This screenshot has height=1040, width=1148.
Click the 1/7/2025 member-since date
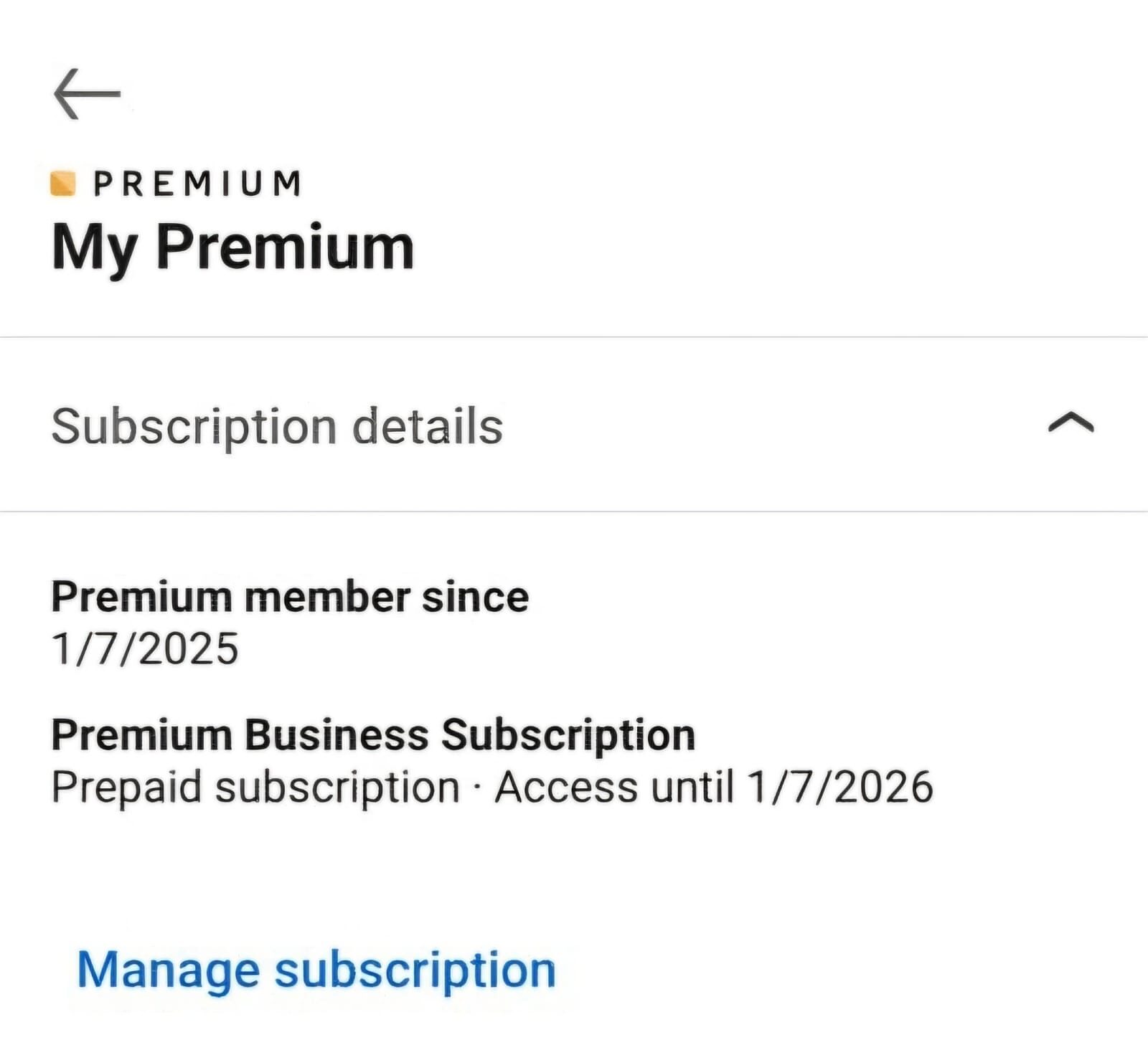[x=145, y=649]
